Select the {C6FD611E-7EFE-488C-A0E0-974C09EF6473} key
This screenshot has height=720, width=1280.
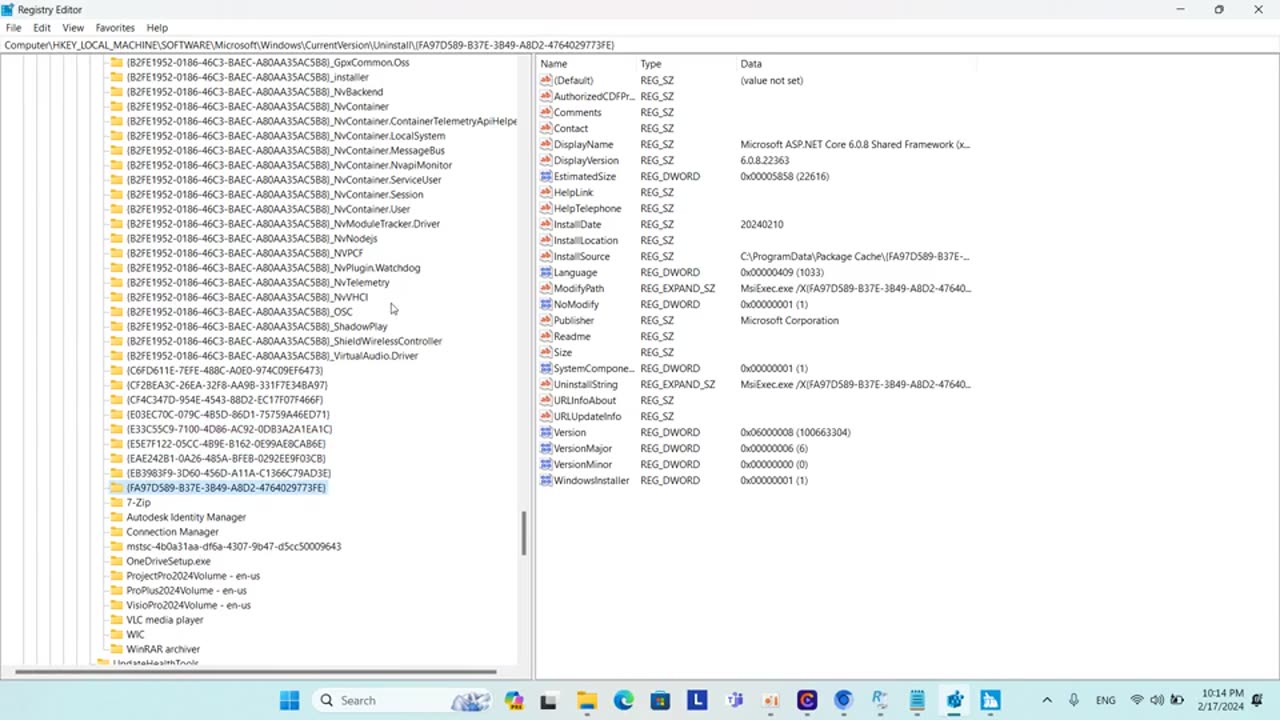pyautogui.click(x=224, y=370)
